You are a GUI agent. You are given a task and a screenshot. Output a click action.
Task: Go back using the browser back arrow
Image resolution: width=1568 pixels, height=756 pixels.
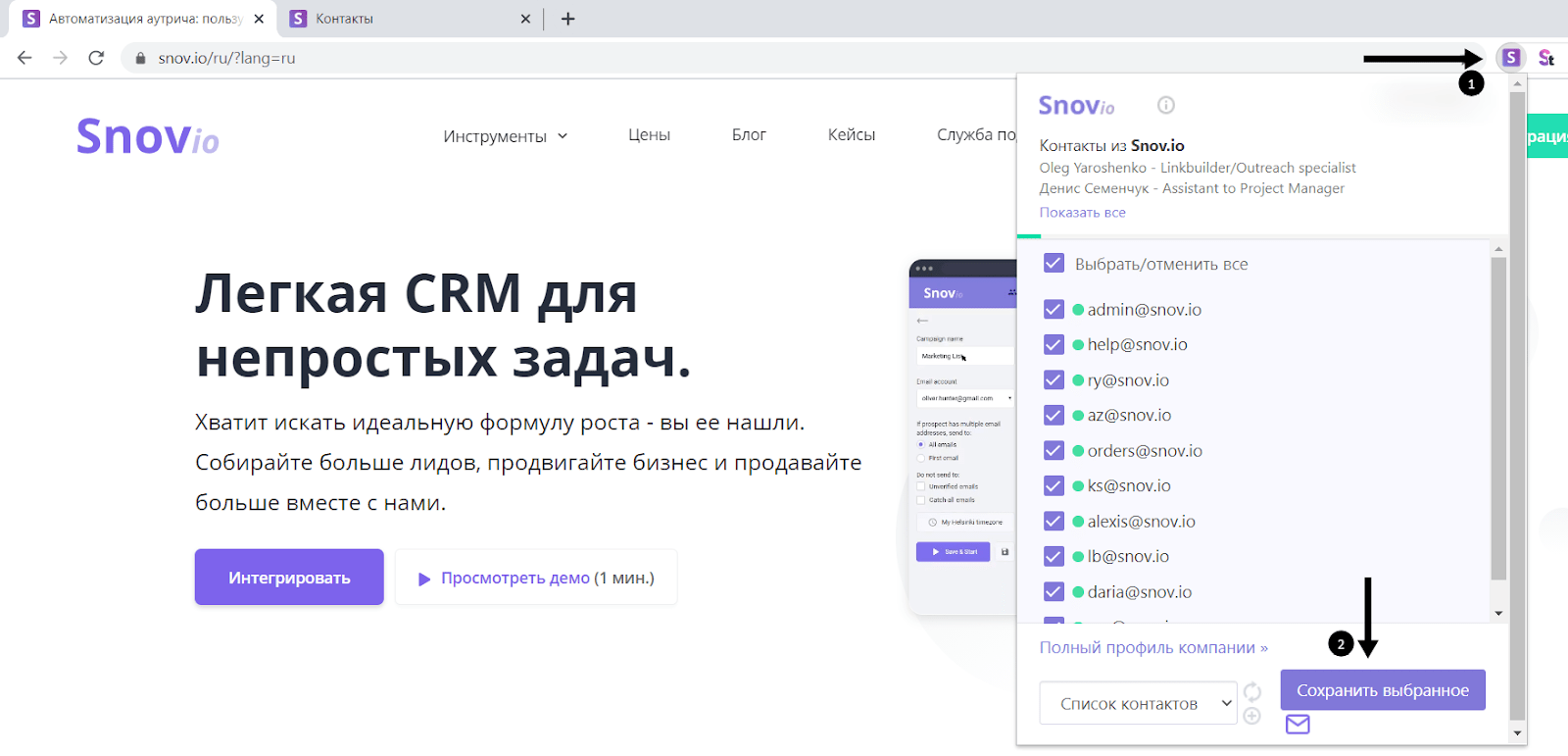(24, 58)
